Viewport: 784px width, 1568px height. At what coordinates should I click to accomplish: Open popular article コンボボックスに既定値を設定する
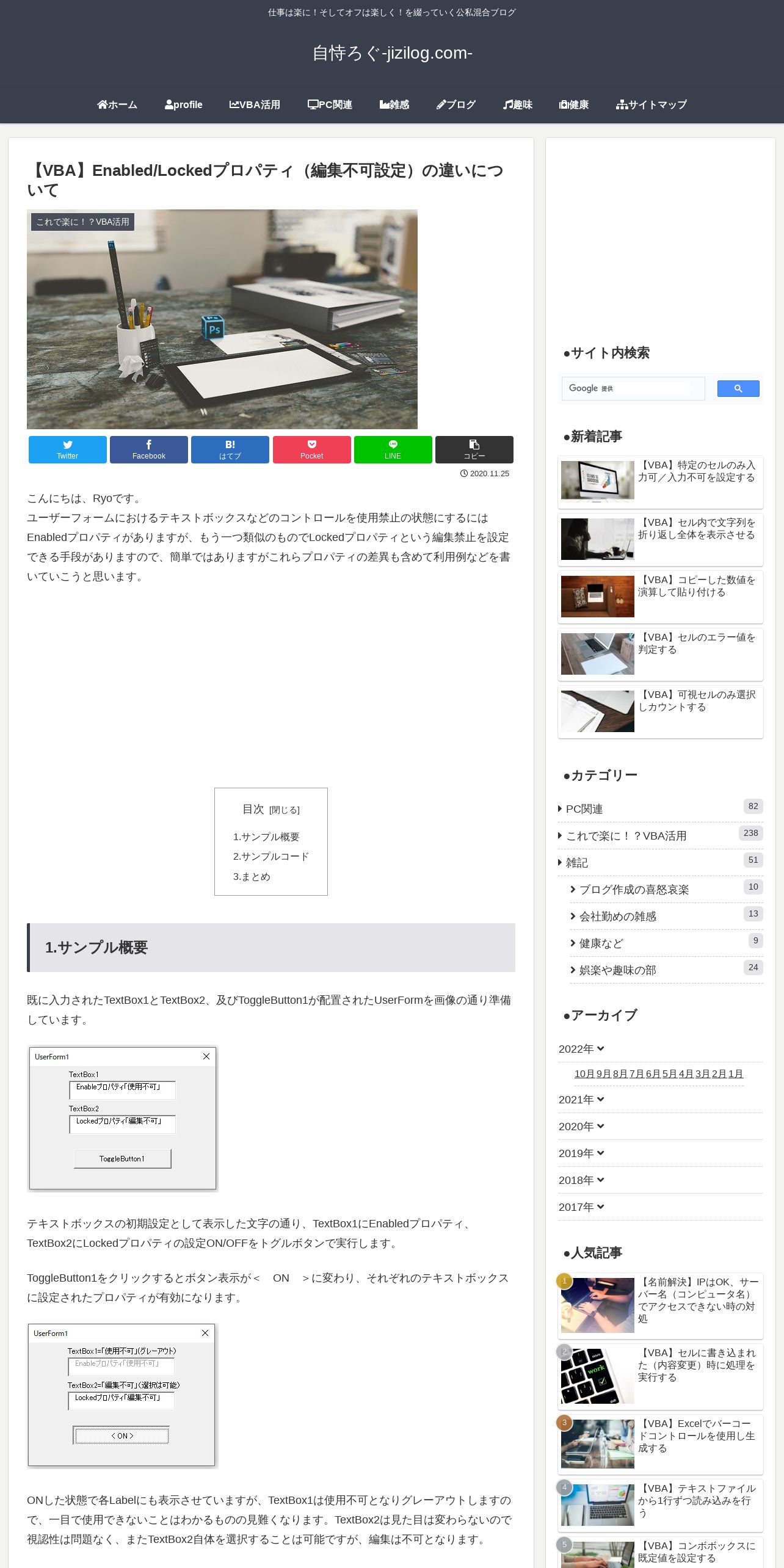coord(661,1553)
